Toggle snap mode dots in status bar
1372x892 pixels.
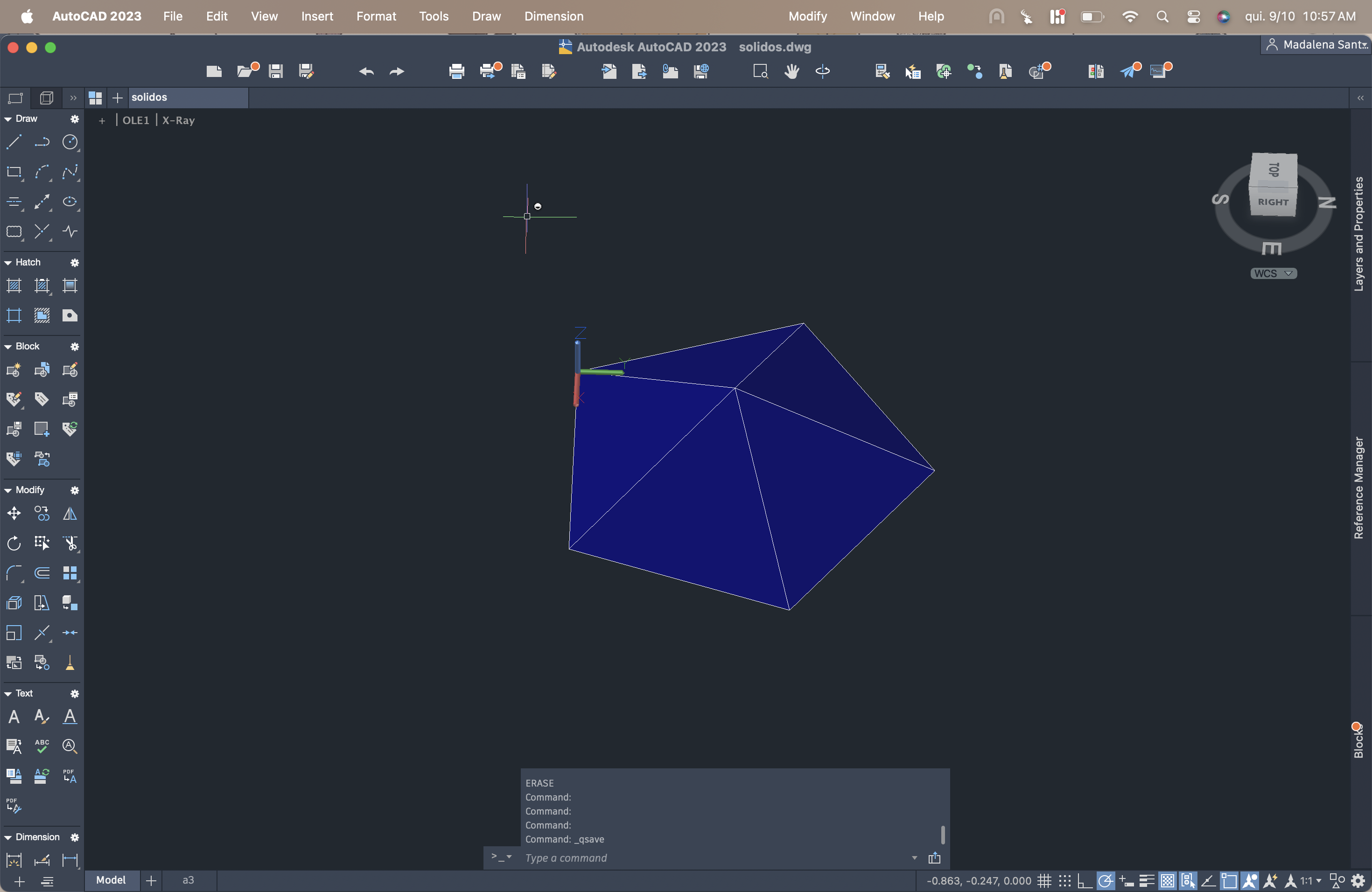[1065, 880]
